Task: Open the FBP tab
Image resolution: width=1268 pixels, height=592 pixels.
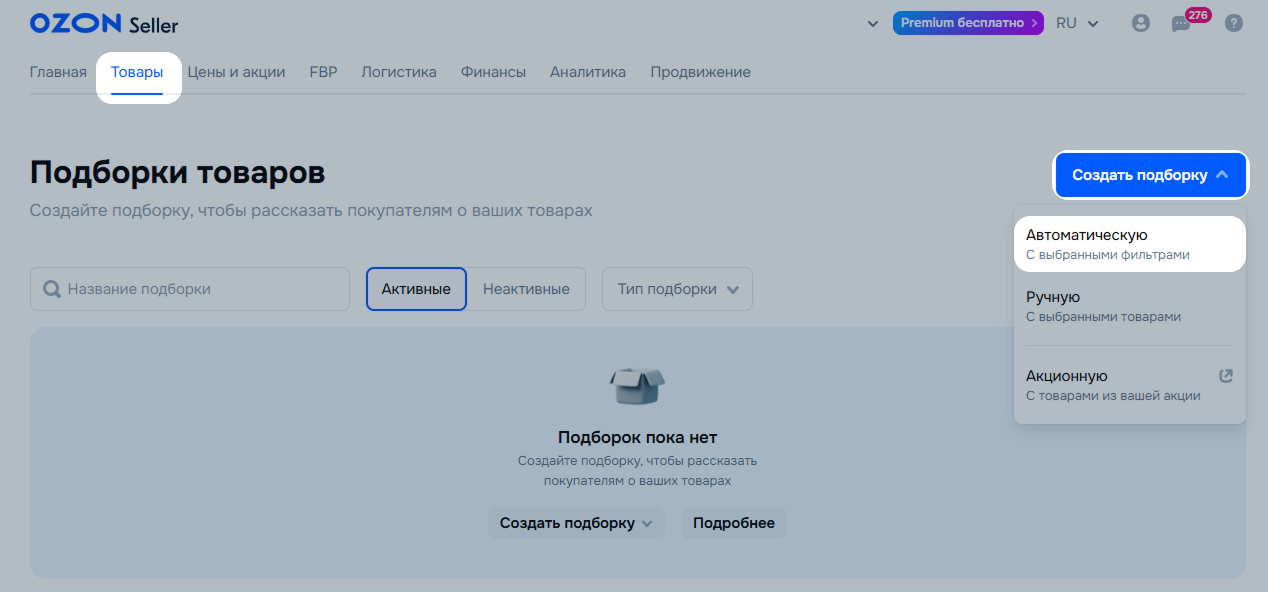Action: (323, 72)
